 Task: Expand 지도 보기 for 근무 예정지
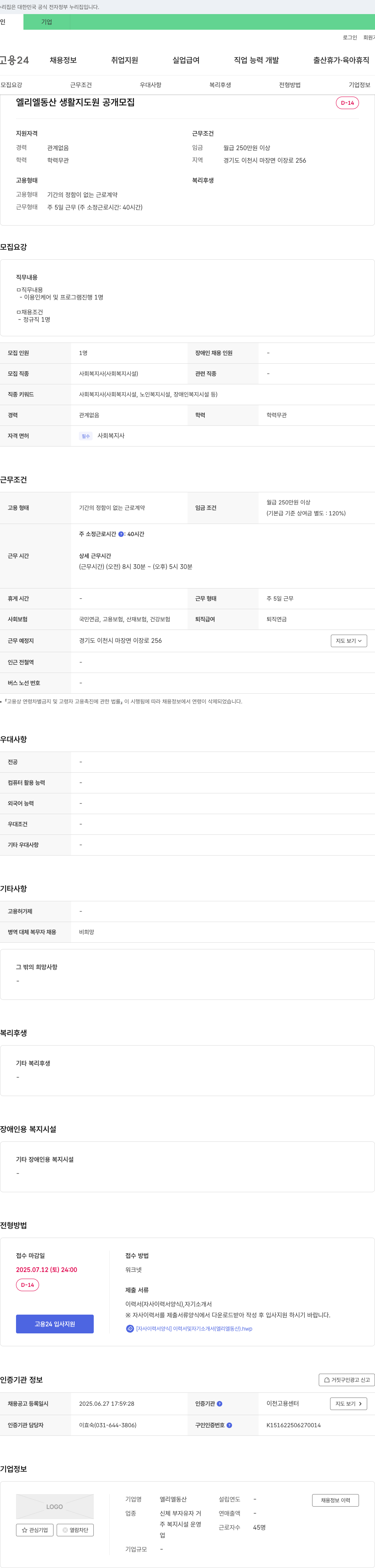click(349, 641)
